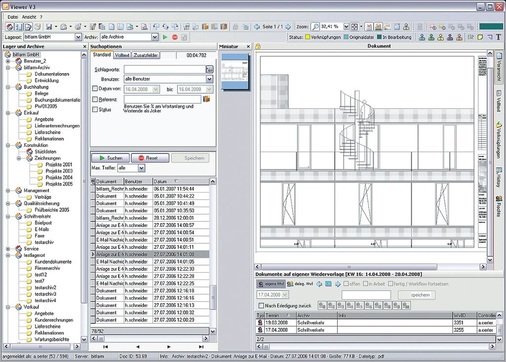Viewport: 506px width, 362px height.
Task: Toggle the offen checkbox
Action: [346, 284]
